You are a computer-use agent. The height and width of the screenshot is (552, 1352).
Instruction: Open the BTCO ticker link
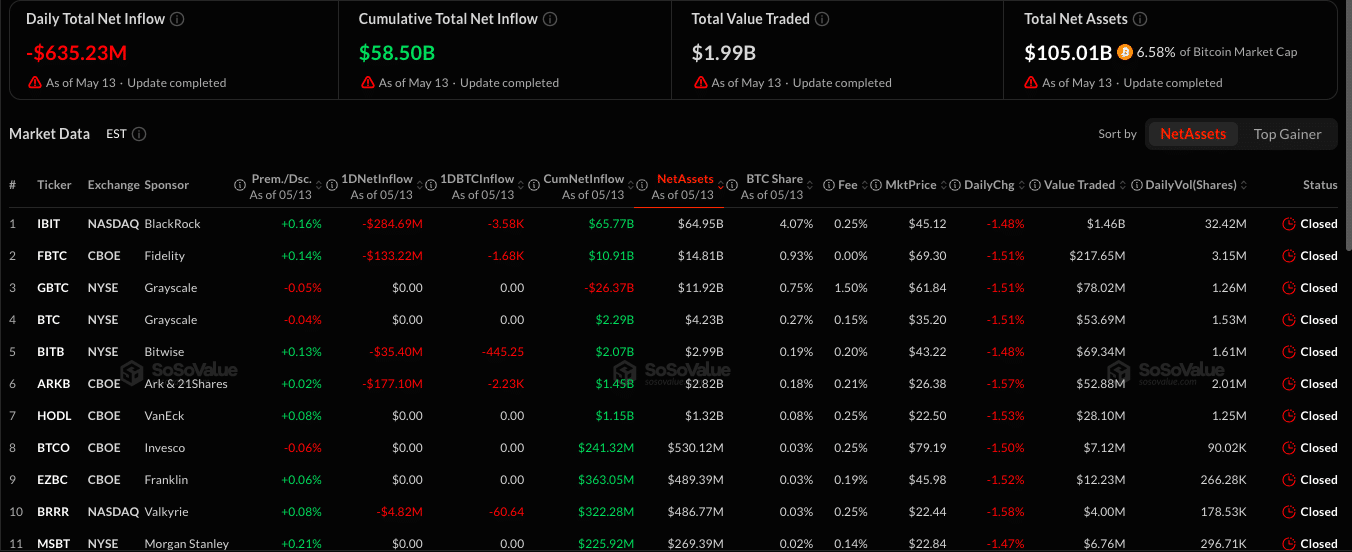pos(52,448)
